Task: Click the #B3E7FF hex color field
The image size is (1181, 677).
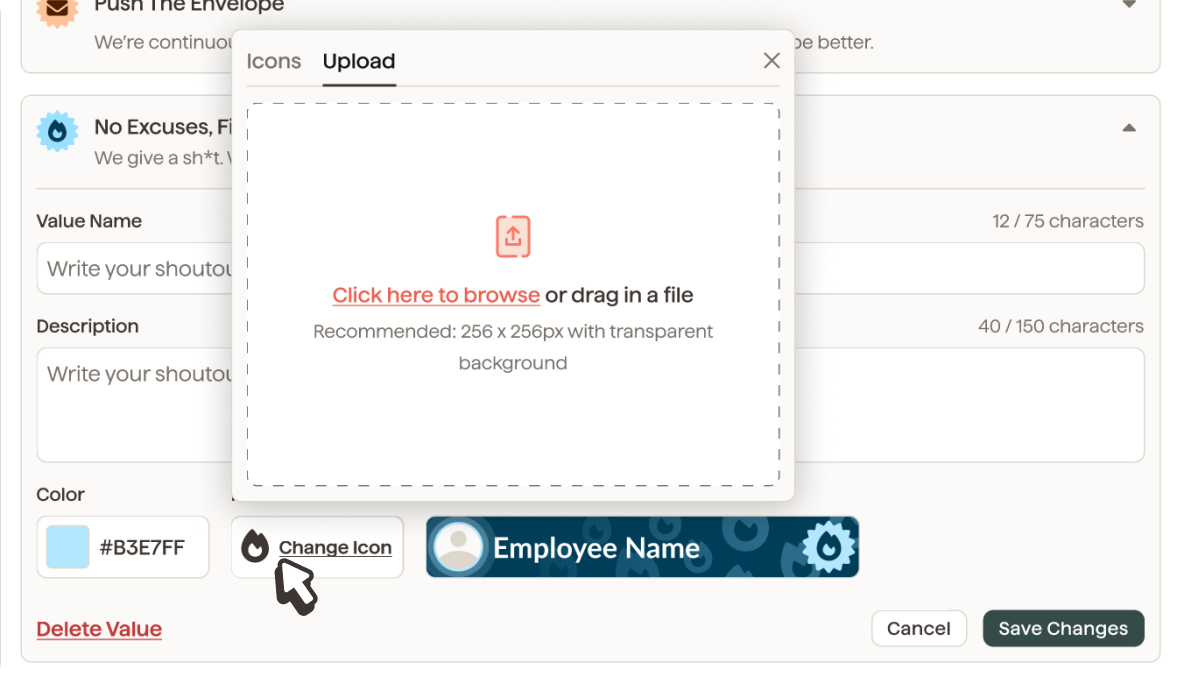Action: pos(123,547)
